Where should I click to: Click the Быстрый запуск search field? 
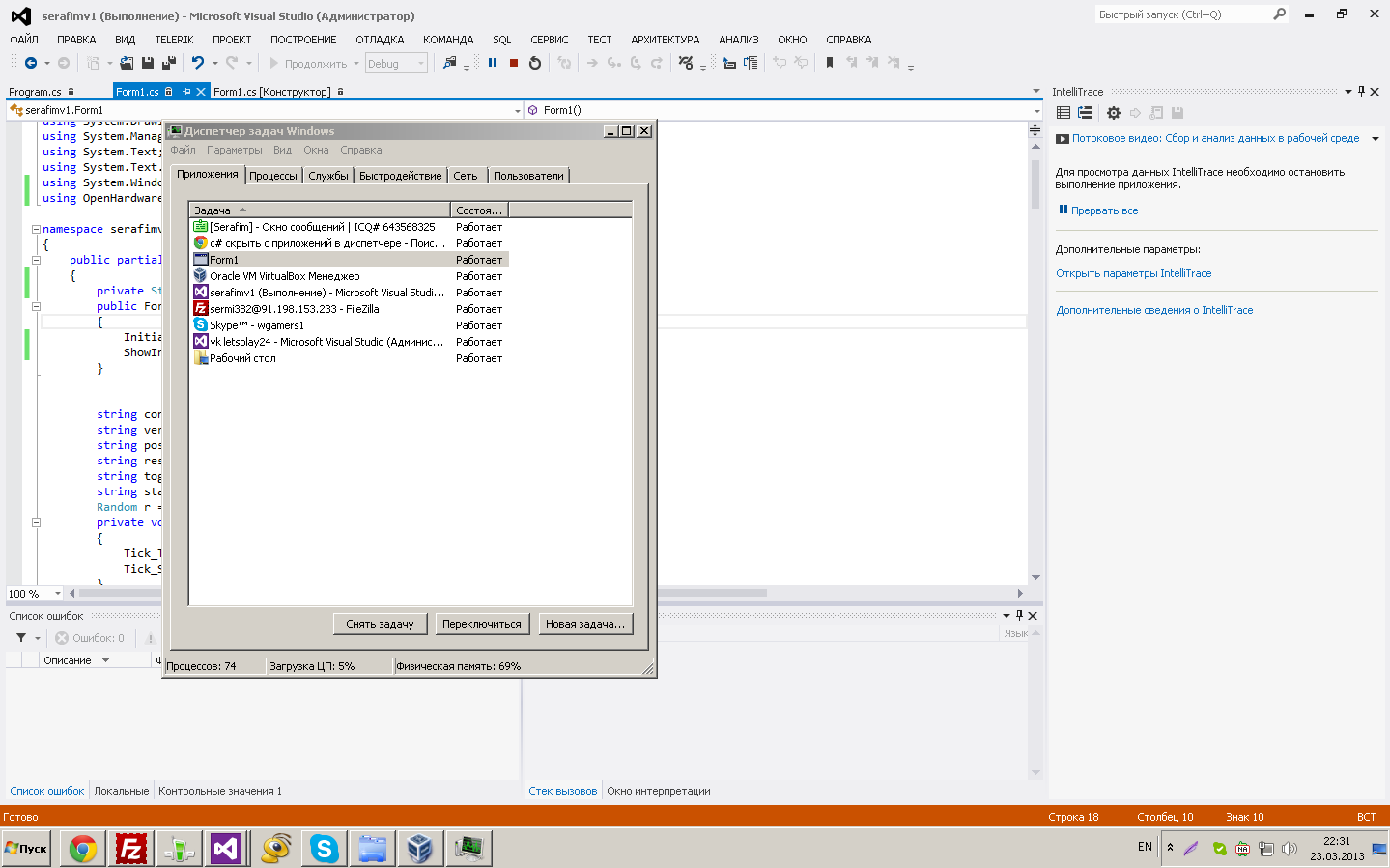point(1183,14)
